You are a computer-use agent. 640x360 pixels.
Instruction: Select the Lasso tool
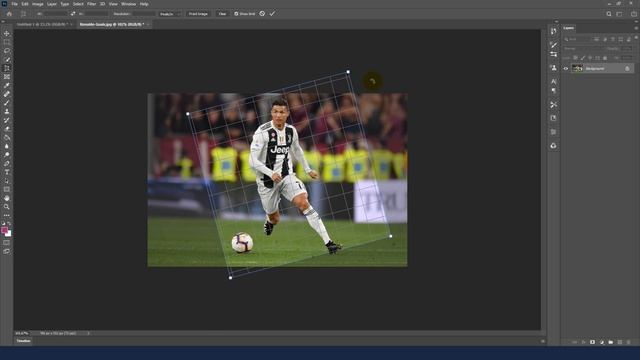click(x=7, y=51)
